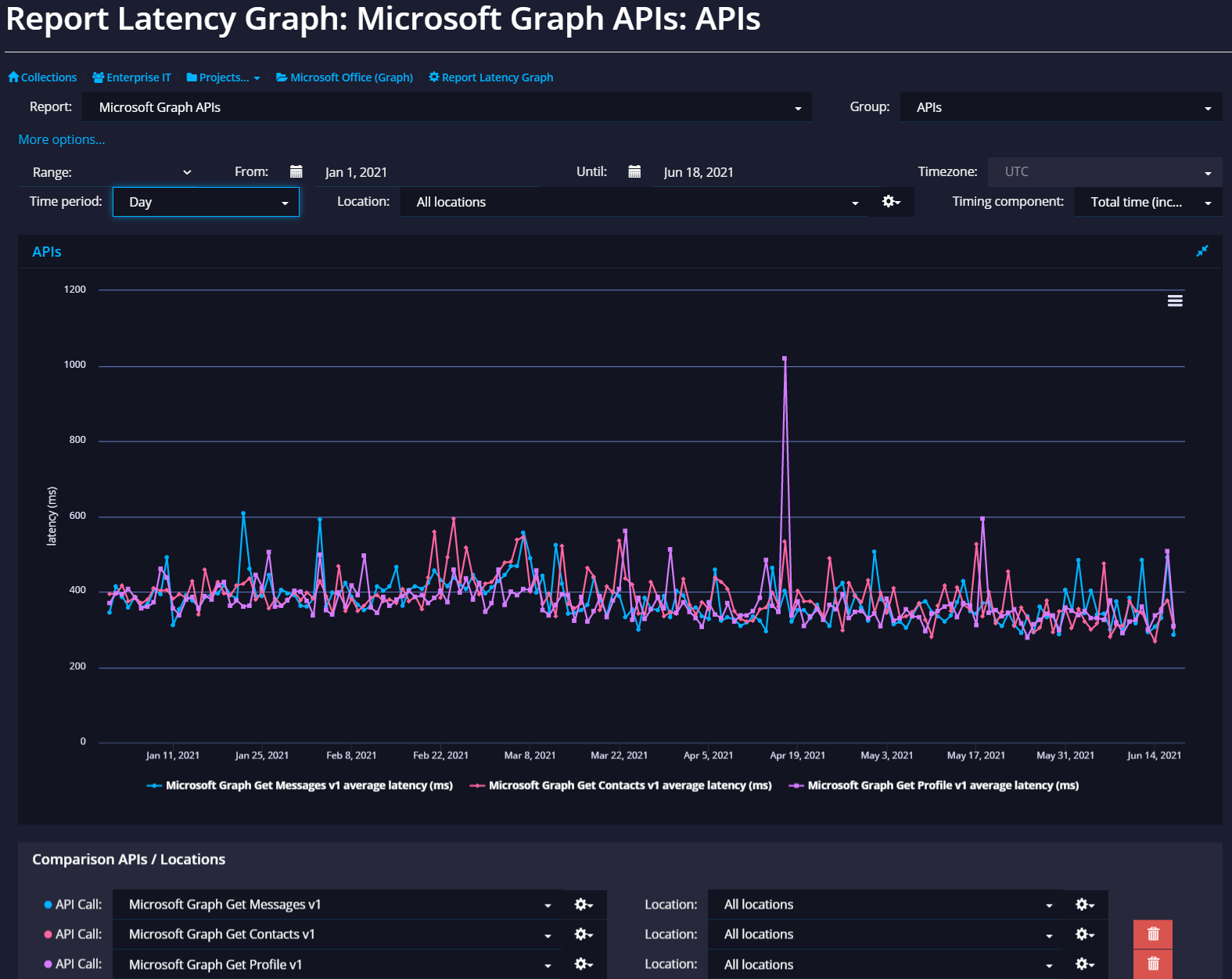Toggle Get Contacts v1 series in legend
The image size is (1232, 979).
629,786
